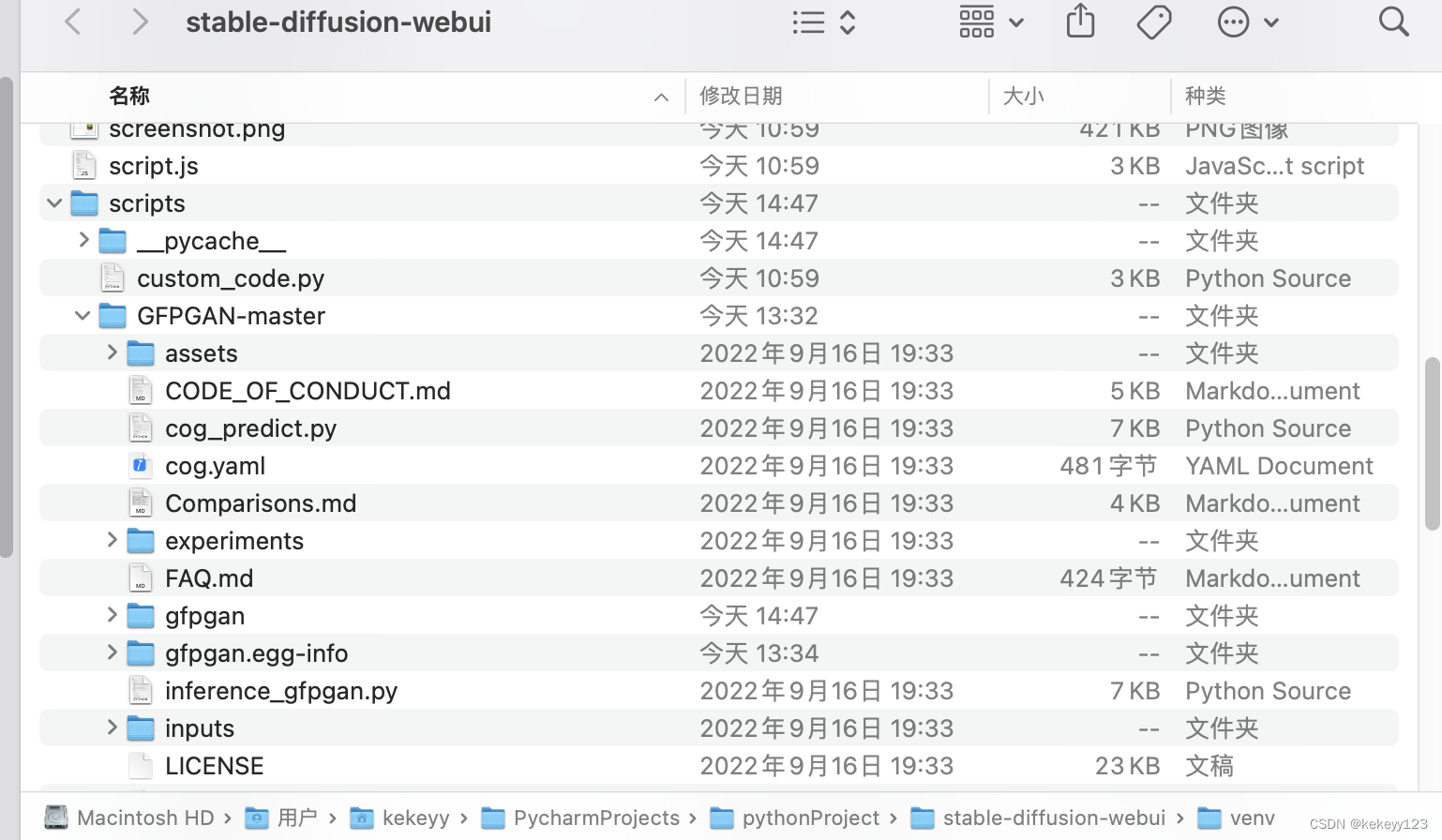The image size is (1442, 840).
Task: Select the gfpgan folder icon
Action: [141, 615]
